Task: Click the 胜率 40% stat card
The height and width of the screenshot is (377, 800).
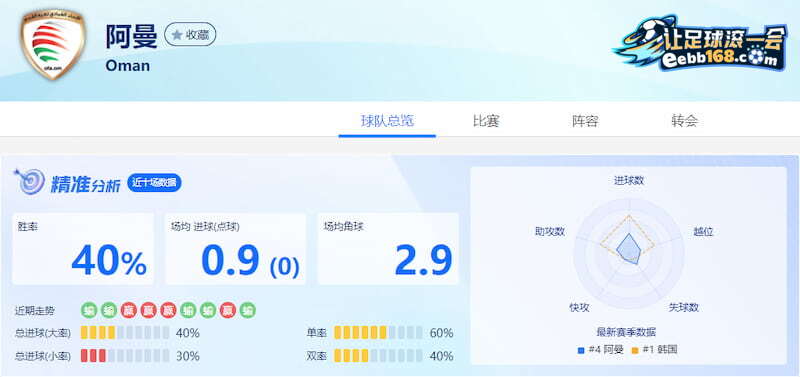Action: (x=83, y=248)
